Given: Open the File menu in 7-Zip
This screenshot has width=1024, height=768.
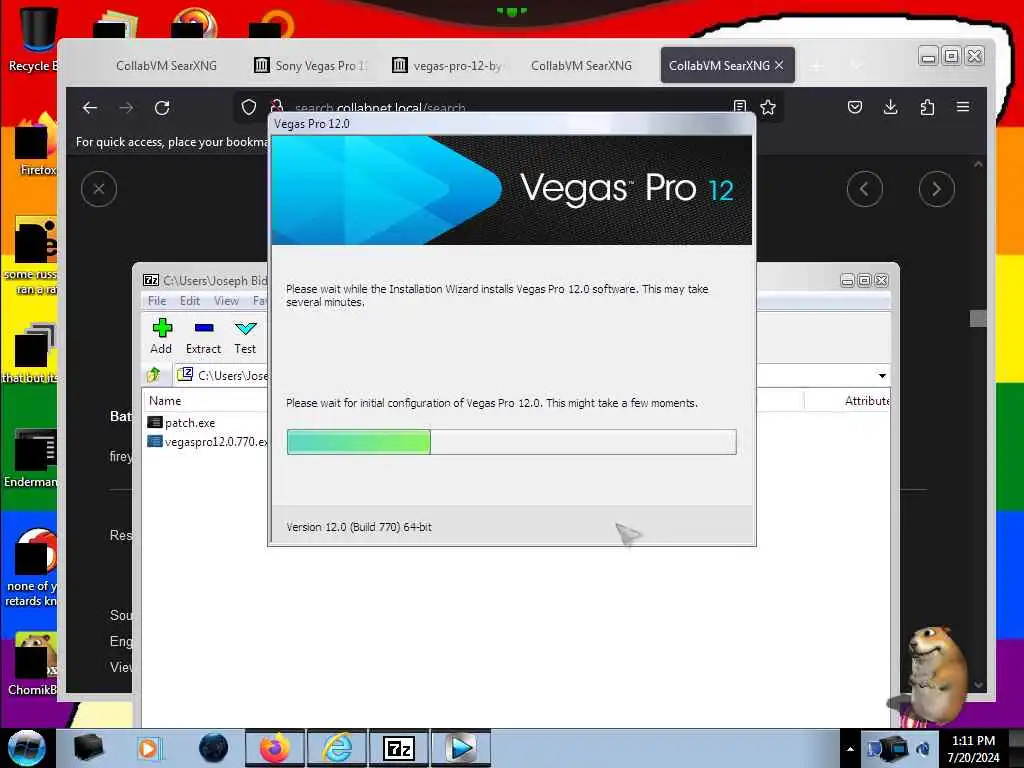Looking at the screenshot, I should click(x=157, y=300).
